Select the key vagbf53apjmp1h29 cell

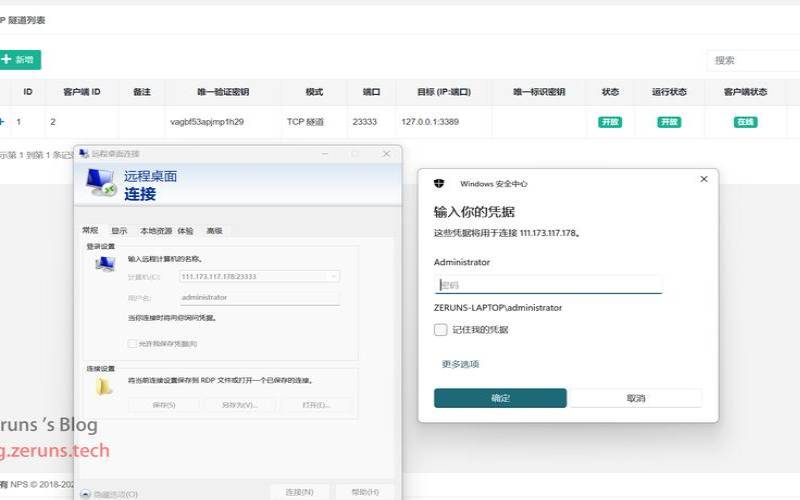[x=207, y=122]
